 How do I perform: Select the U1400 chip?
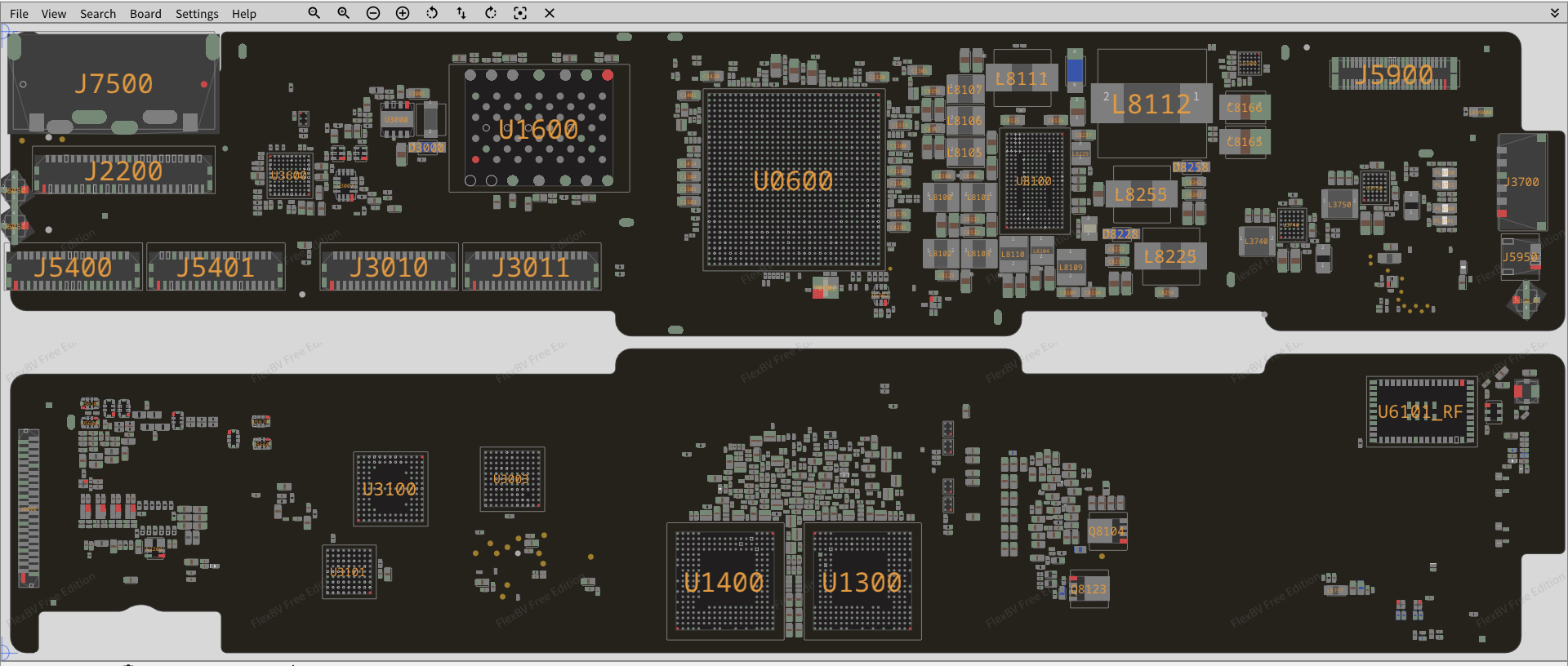pyautogui.click(x=724, y=582)
